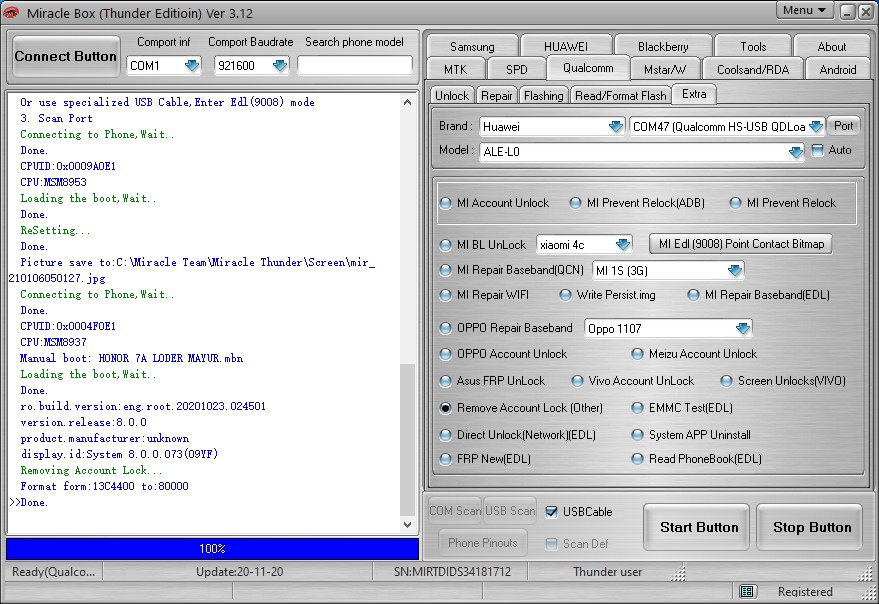The width and height of the screenshot is (879, 604).
Task: Switch to the MTK tab
Action: [x=455, y=70]
